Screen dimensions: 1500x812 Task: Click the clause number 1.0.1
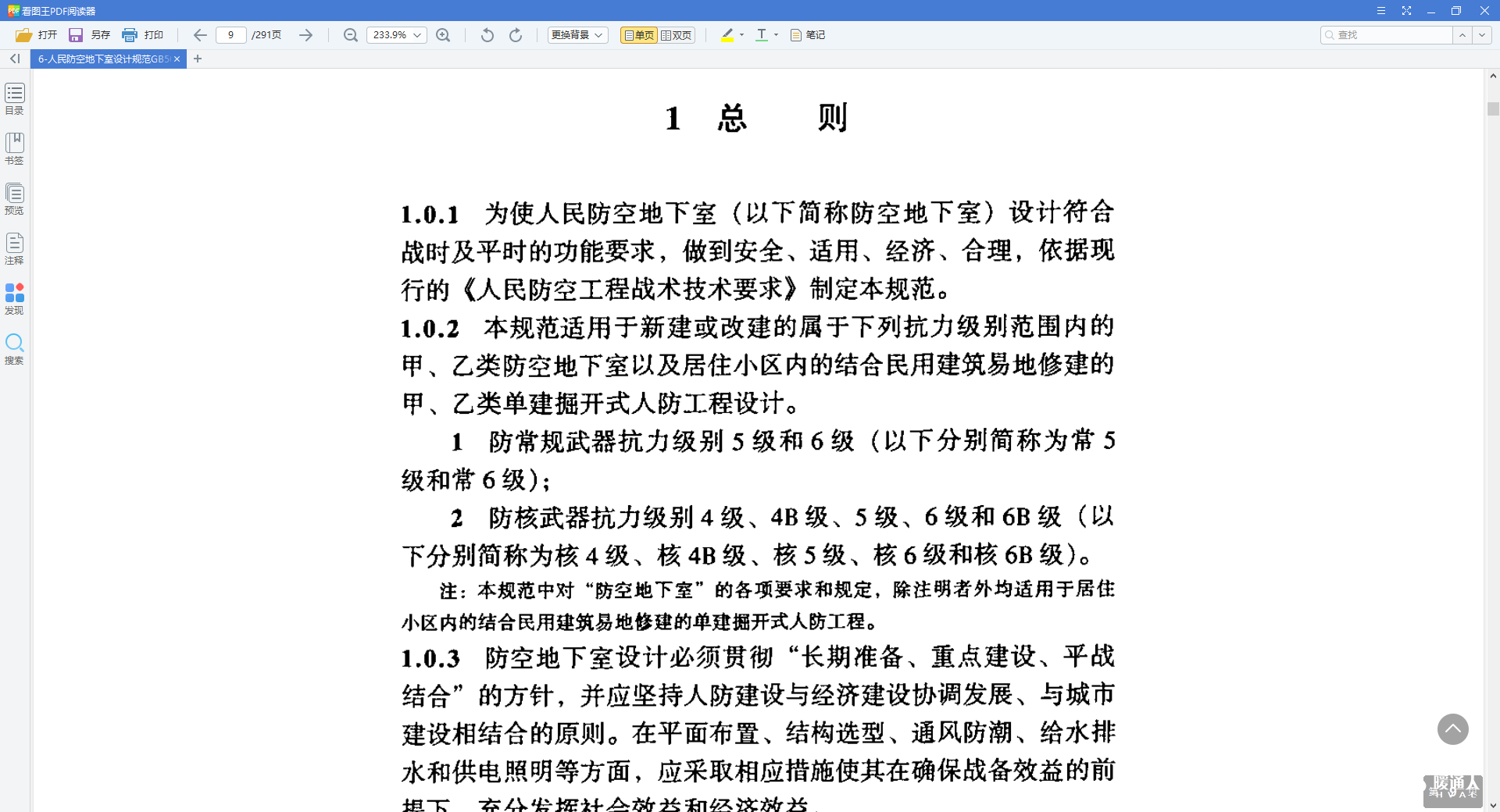click(430, 215)
